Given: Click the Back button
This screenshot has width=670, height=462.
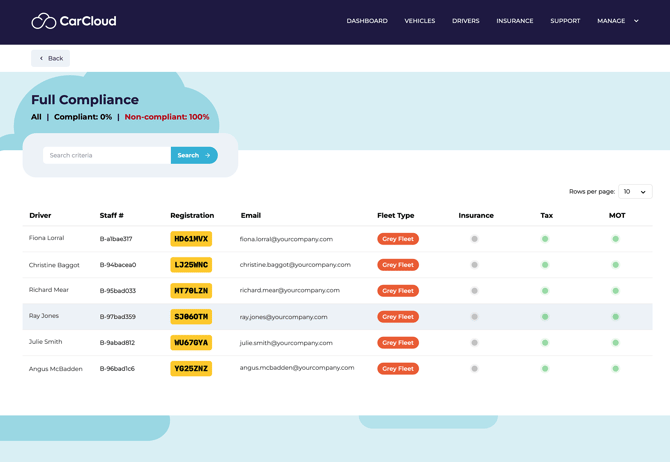Looking at the screenshot, I should click(50, 58).
